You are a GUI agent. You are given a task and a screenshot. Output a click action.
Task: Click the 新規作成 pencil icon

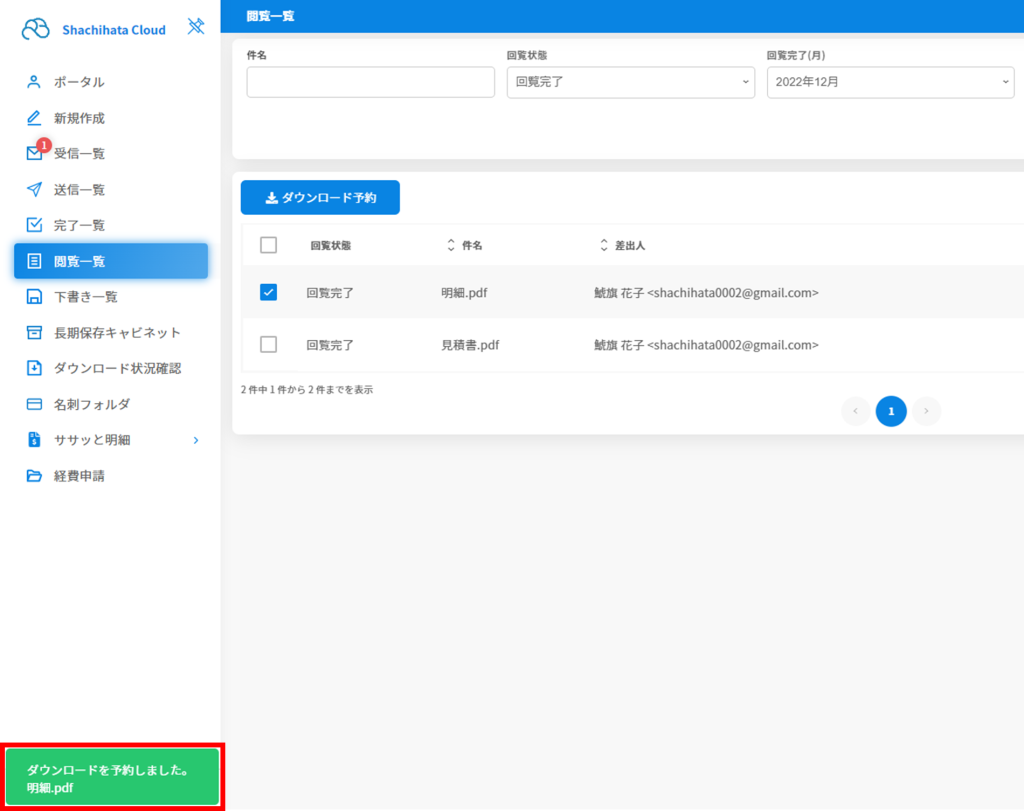point(34,118)
